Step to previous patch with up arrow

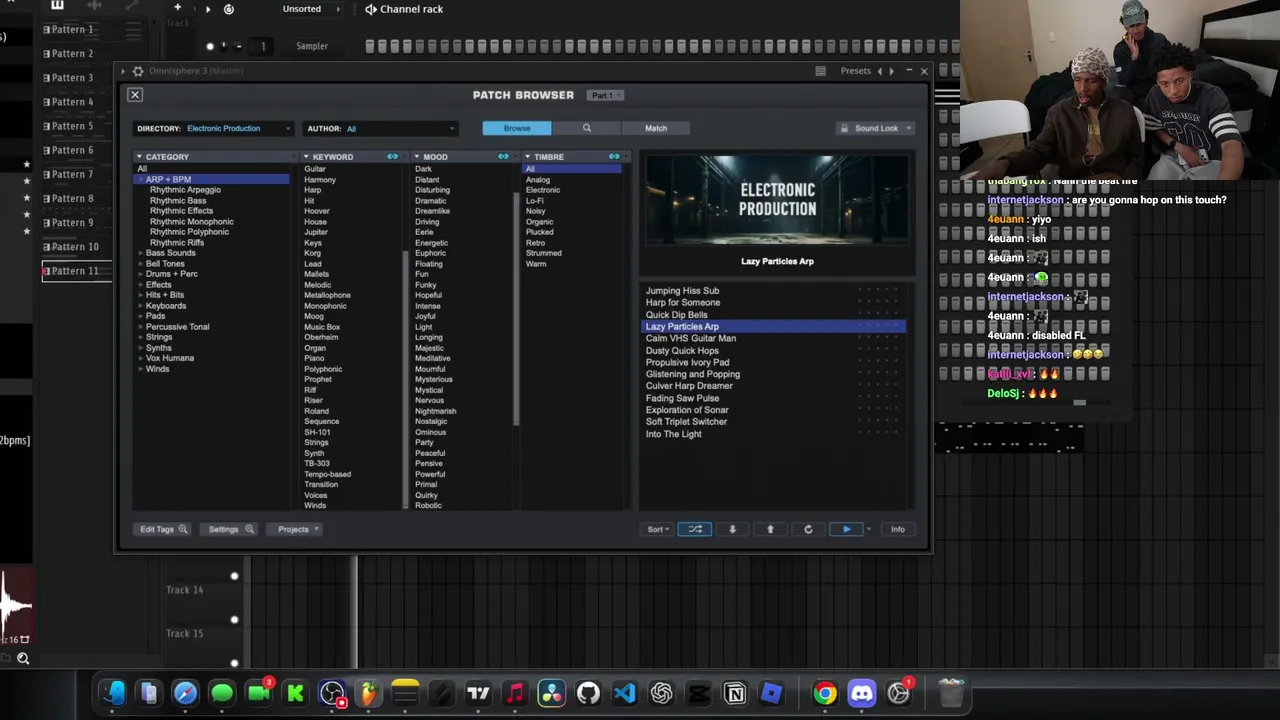click(x=770, y=529)
